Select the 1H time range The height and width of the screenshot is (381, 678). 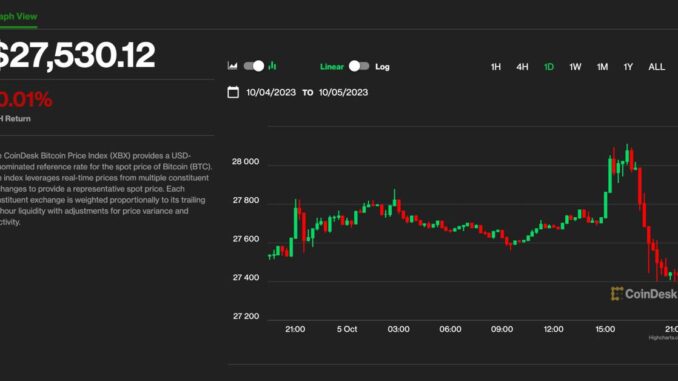click(x=496, y=67)
